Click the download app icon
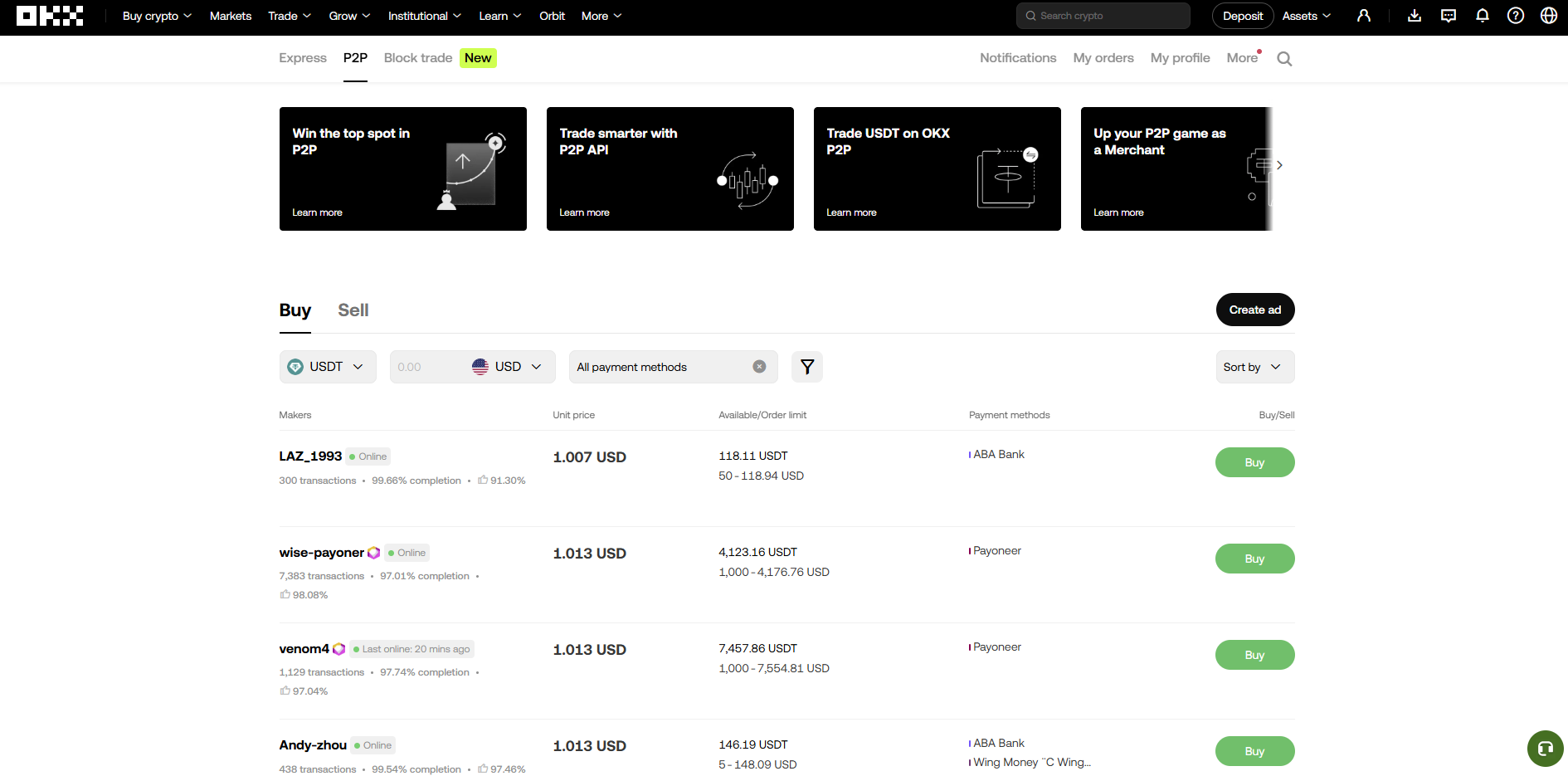 1415,16
